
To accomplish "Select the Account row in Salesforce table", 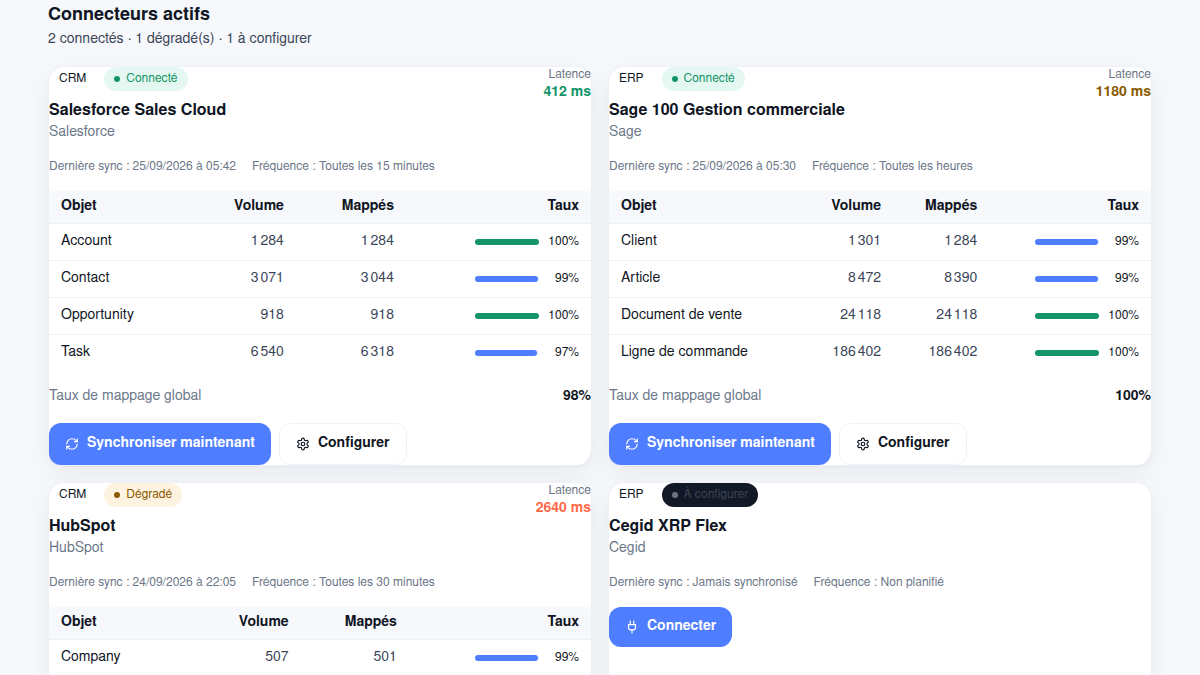I will point(320,241).
